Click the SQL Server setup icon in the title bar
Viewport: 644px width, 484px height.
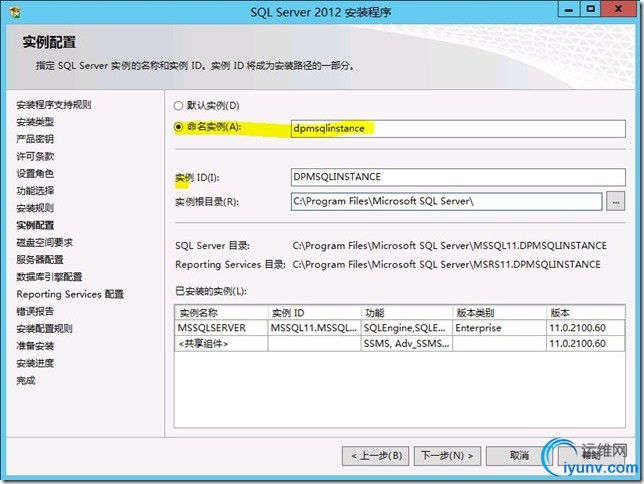coord(15,12)
